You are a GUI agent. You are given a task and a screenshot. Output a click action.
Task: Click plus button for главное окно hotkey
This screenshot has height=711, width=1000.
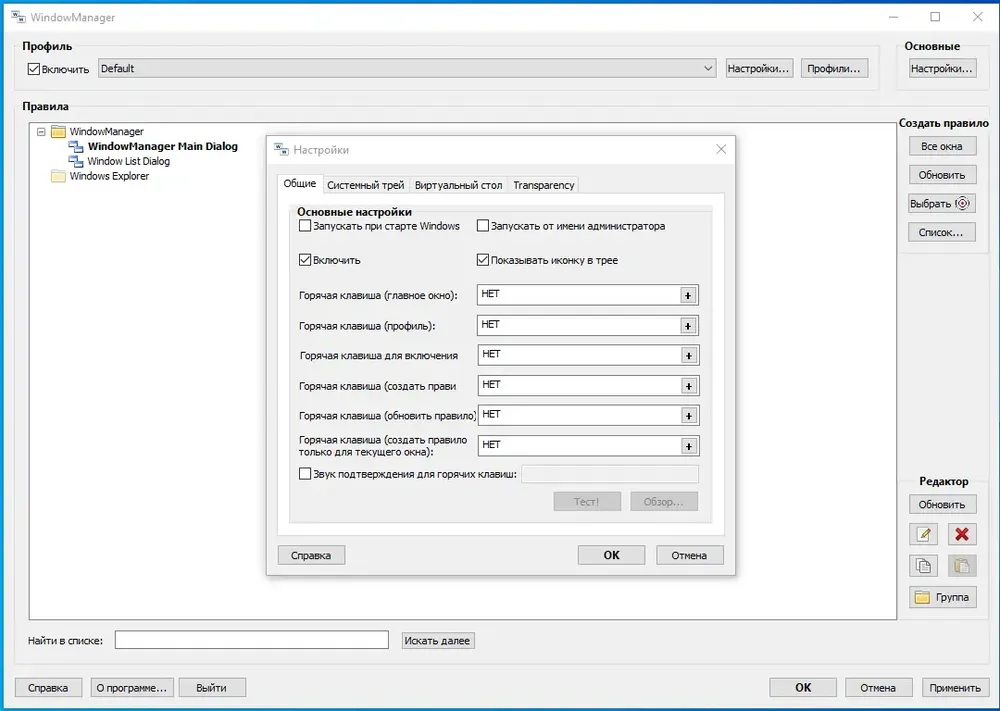click(x=688, y=295)
